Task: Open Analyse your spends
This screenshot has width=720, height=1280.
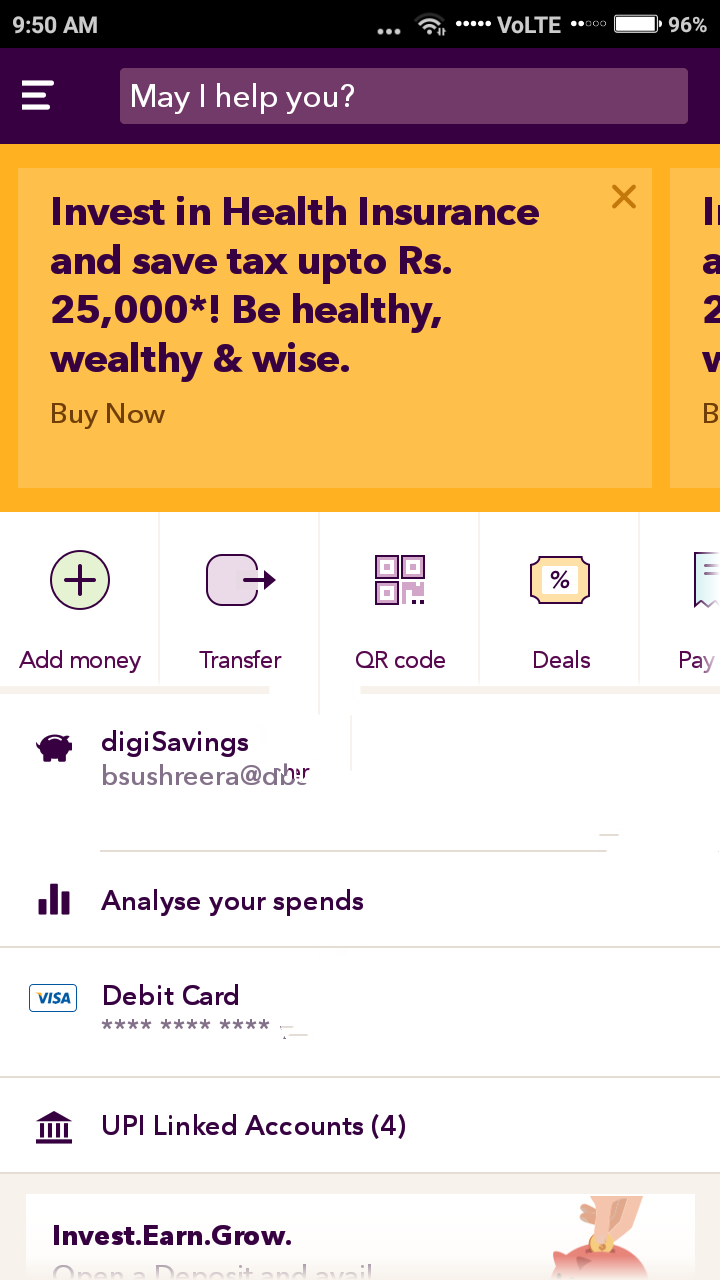Action: 360,901
